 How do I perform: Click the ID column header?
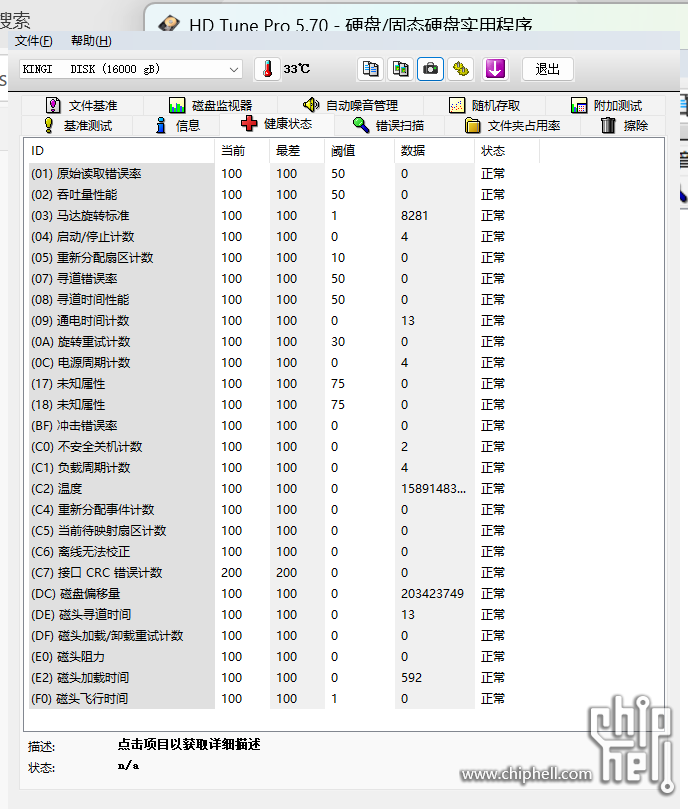point(121,151)
